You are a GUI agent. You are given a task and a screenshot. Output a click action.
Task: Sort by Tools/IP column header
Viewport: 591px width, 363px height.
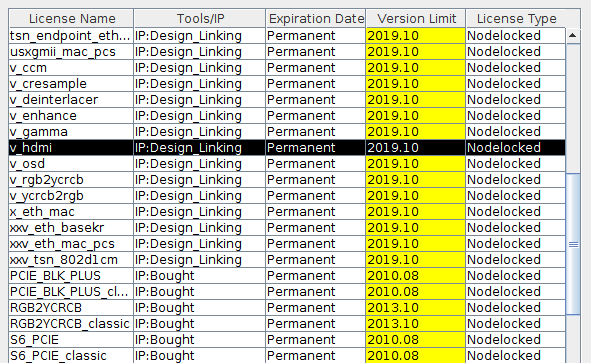[200, 18]
